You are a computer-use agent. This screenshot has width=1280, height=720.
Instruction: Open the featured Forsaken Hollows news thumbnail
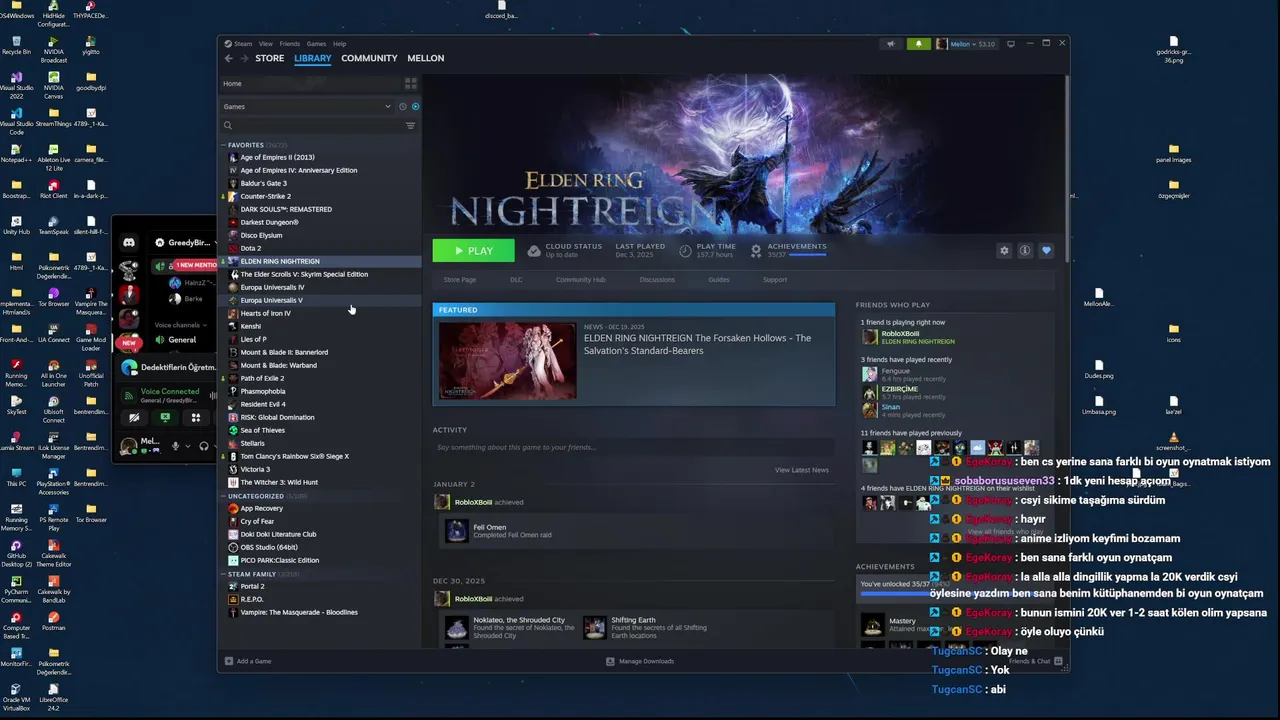(508, 361)
